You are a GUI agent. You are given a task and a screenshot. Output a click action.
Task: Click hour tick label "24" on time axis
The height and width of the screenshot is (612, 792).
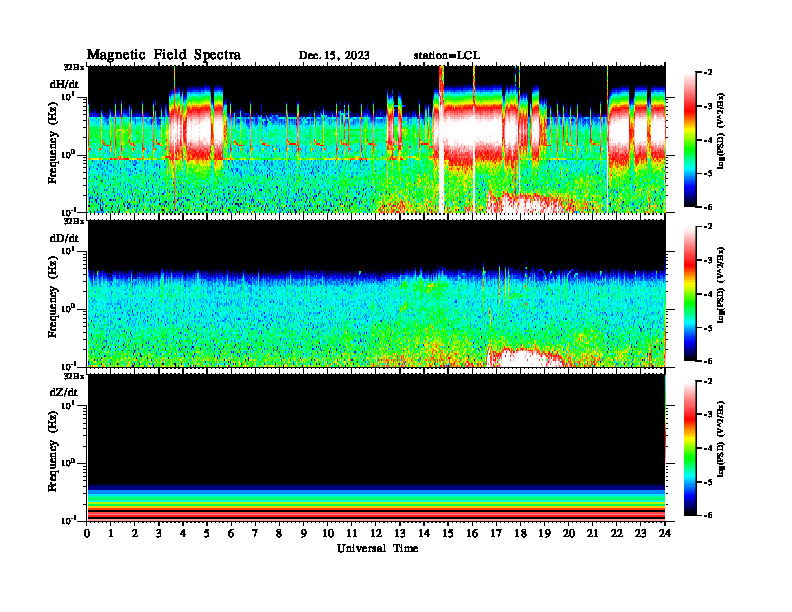665,533
